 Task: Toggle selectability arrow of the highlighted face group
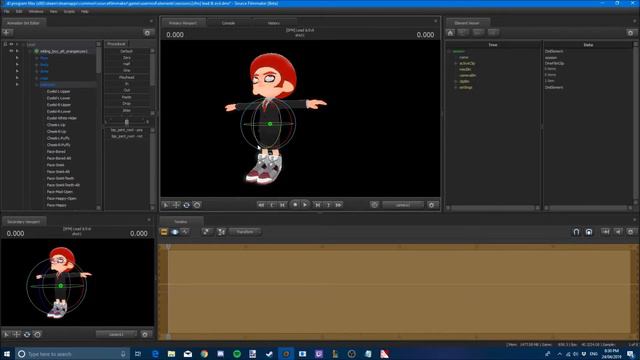click(x=17, y=84)
